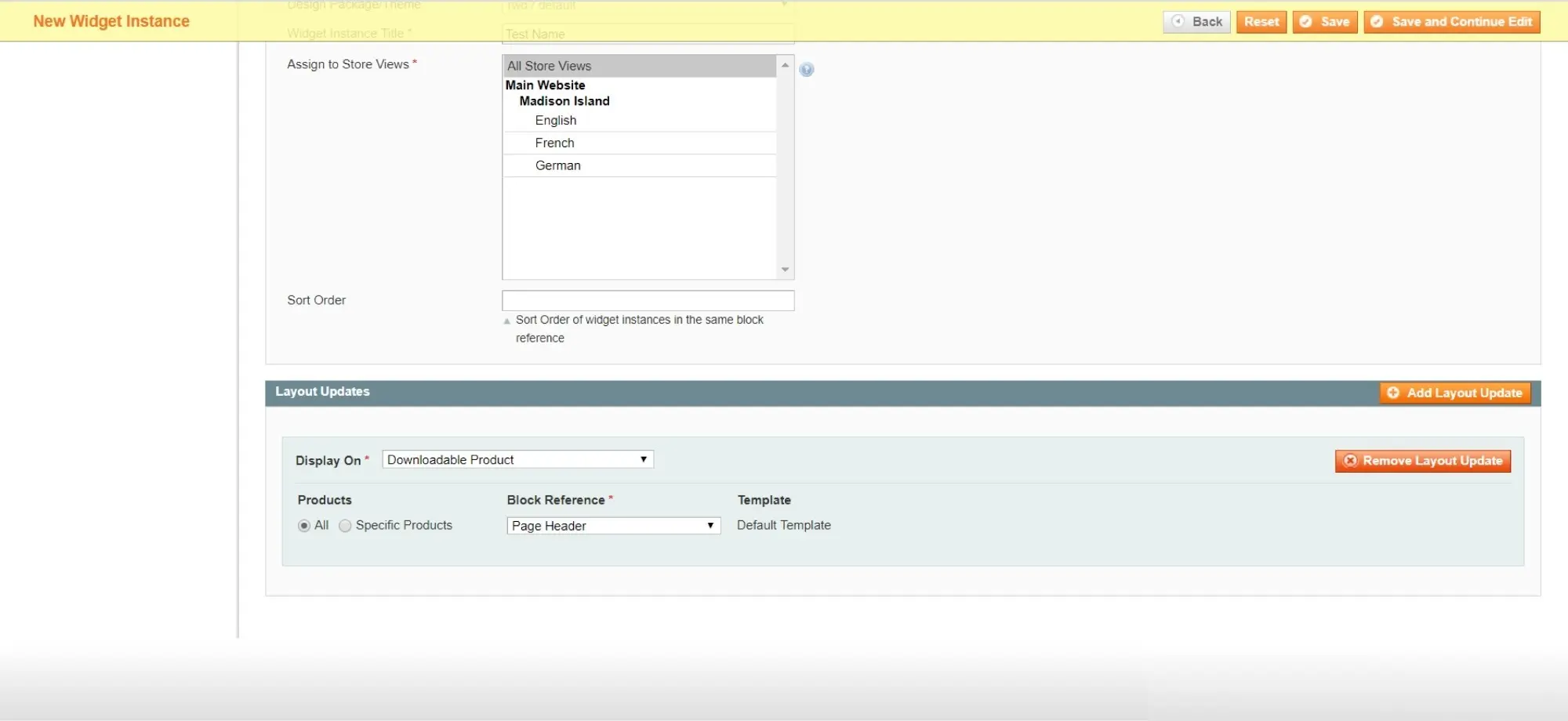Select All Store Views option
The width and height of the screenshot is (1568, 721).
[x=640, y=66]
